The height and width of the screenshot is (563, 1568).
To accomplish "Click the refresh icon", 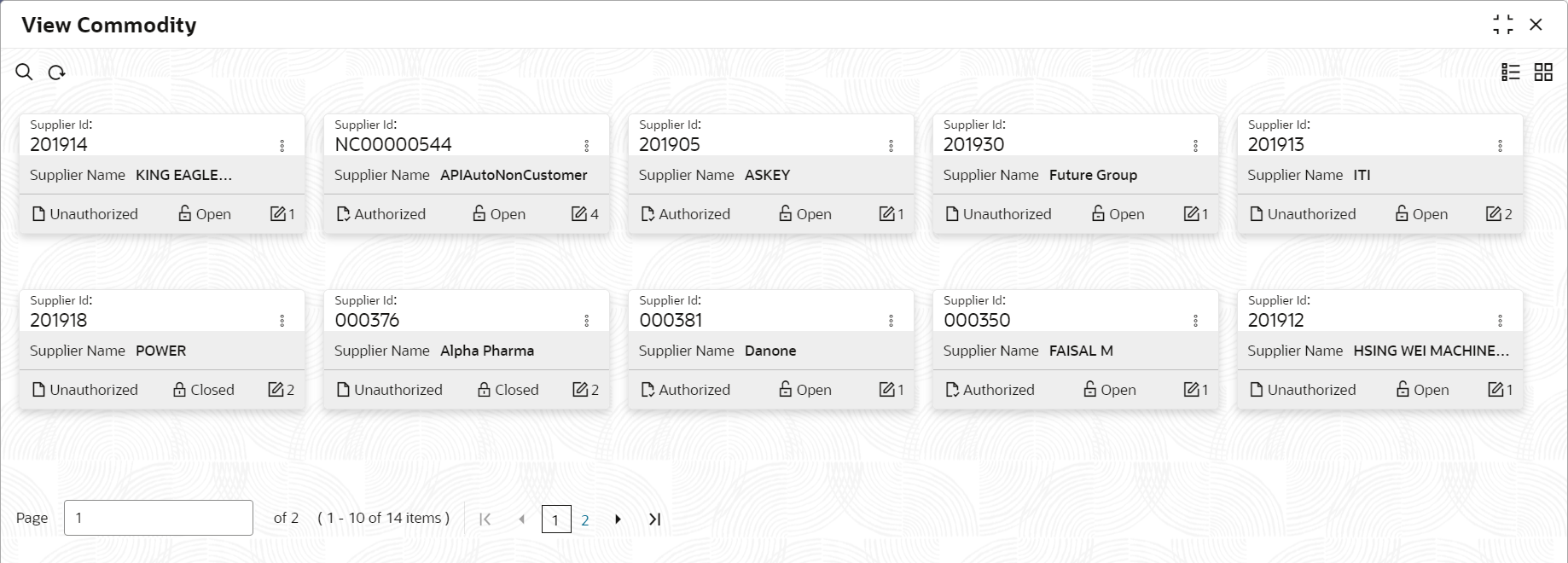I will click(57, 73).
